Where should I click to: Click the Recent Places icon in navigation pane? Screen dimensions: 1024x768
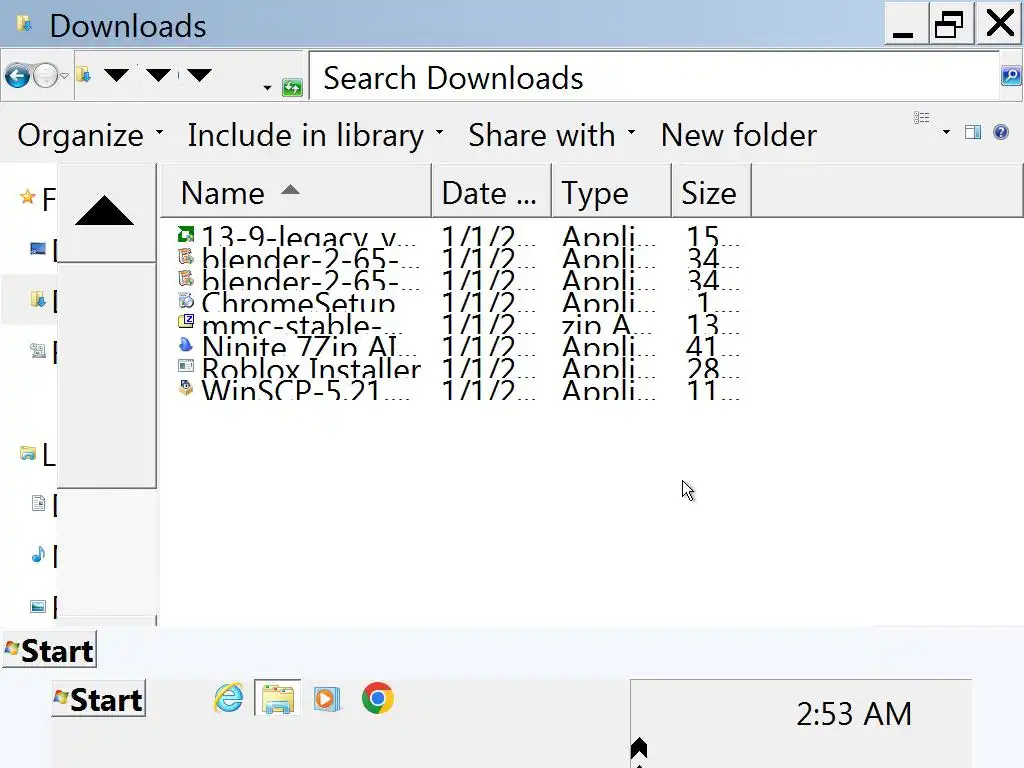[38, 351]
